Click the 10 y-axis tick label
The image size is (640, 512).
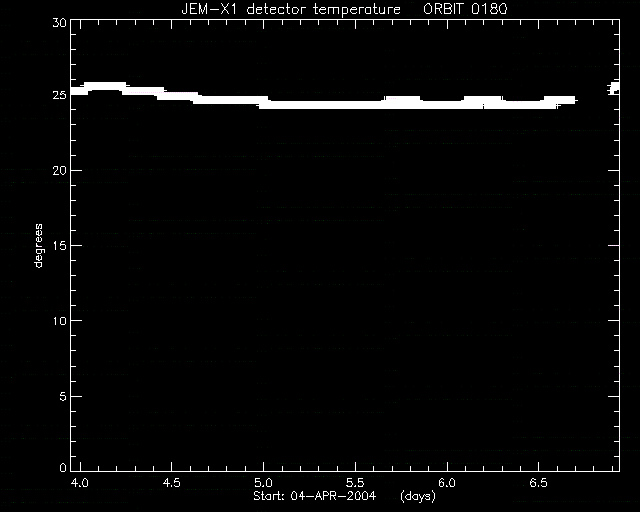point(60,321)
